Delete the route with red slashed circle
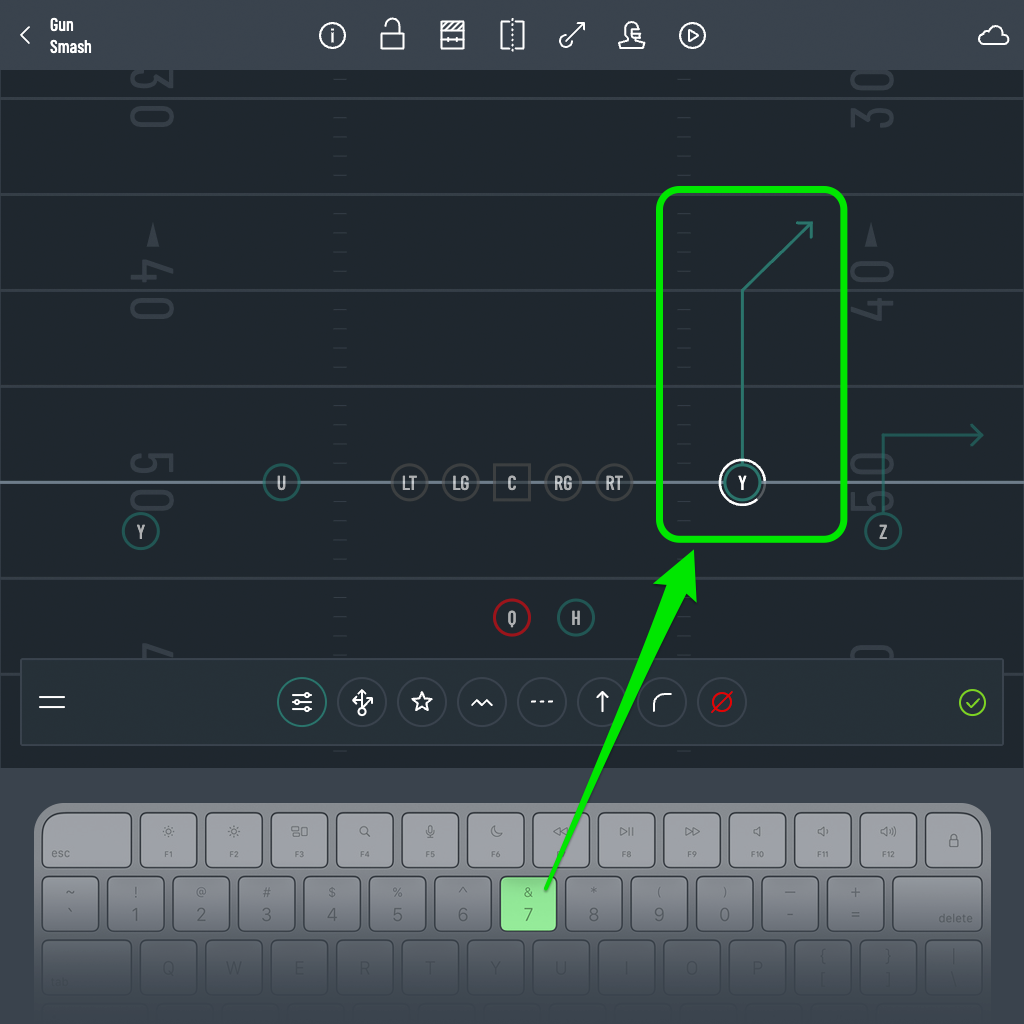The height and width of the screenshot is (1024, 1024). pos(722,702)
